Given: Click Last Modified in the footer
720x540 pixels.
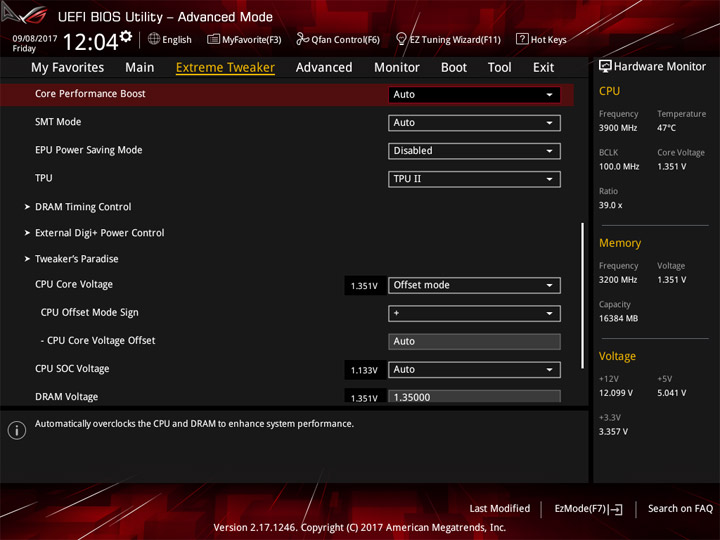Looking at the screenshot, I should 500,508.
